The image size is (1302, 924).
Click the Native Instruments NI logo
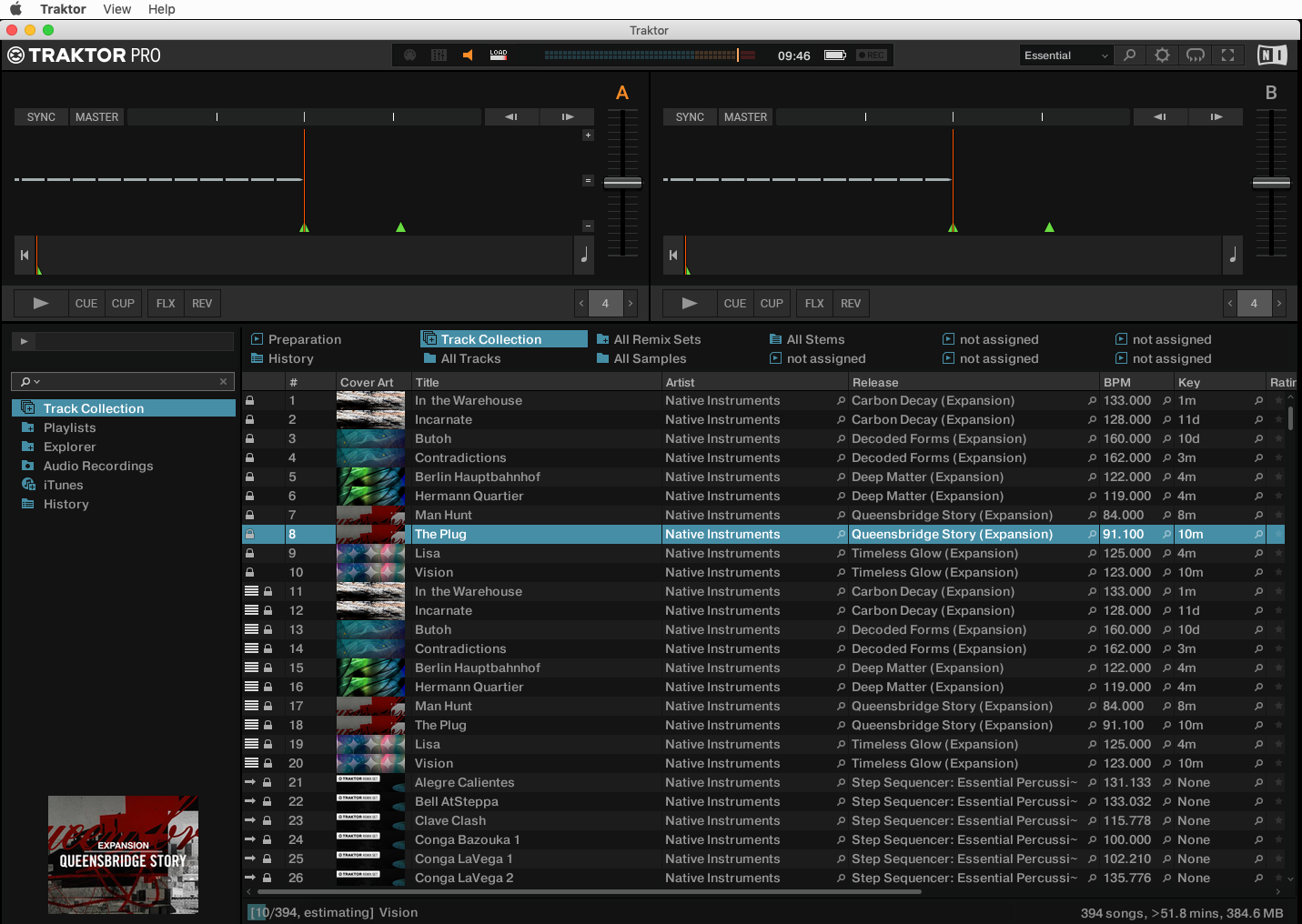pos(1272,55)
